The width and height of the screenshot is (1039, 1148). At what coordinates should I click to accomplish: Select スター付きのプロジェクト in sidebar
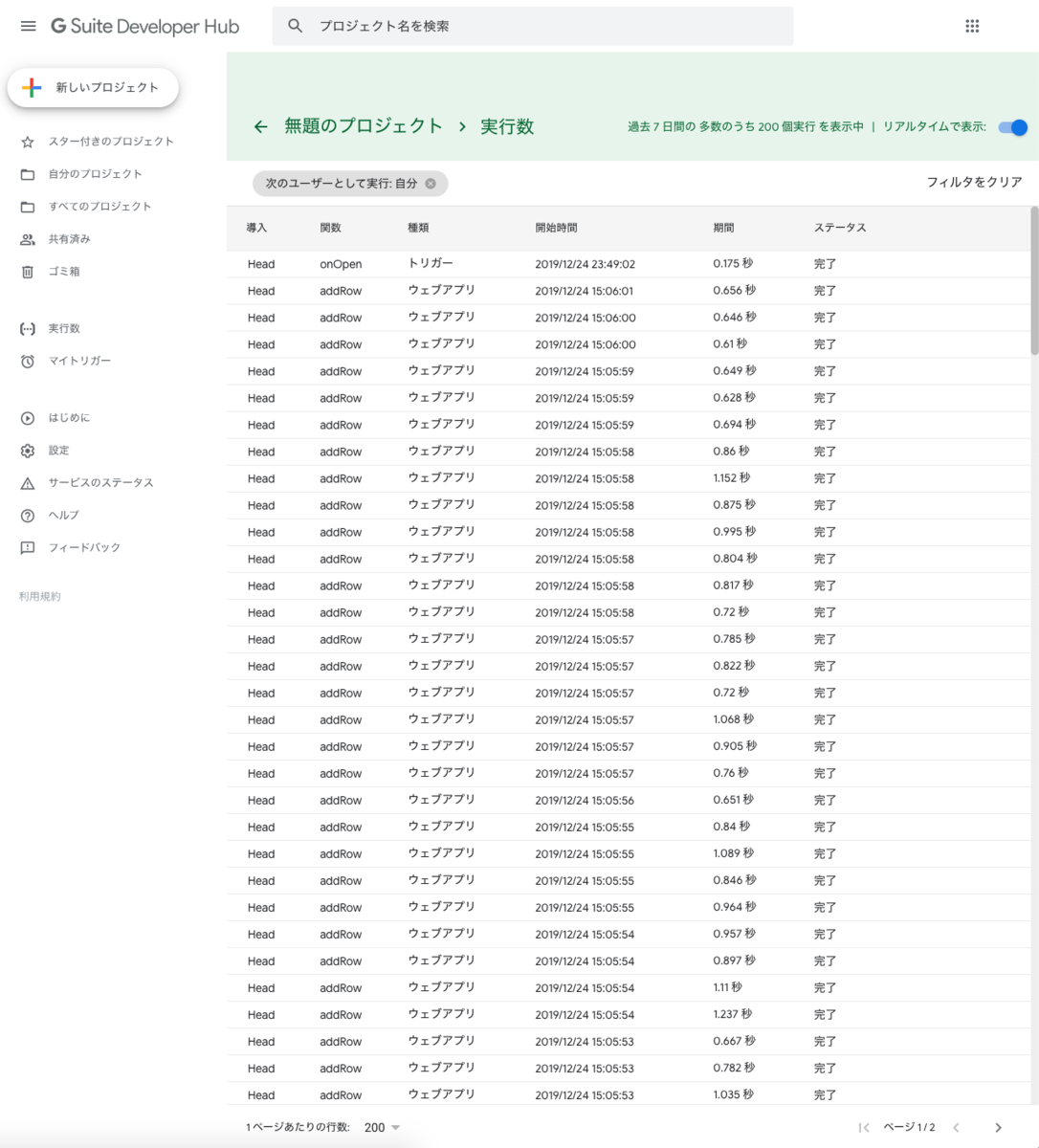pos(111,142)
